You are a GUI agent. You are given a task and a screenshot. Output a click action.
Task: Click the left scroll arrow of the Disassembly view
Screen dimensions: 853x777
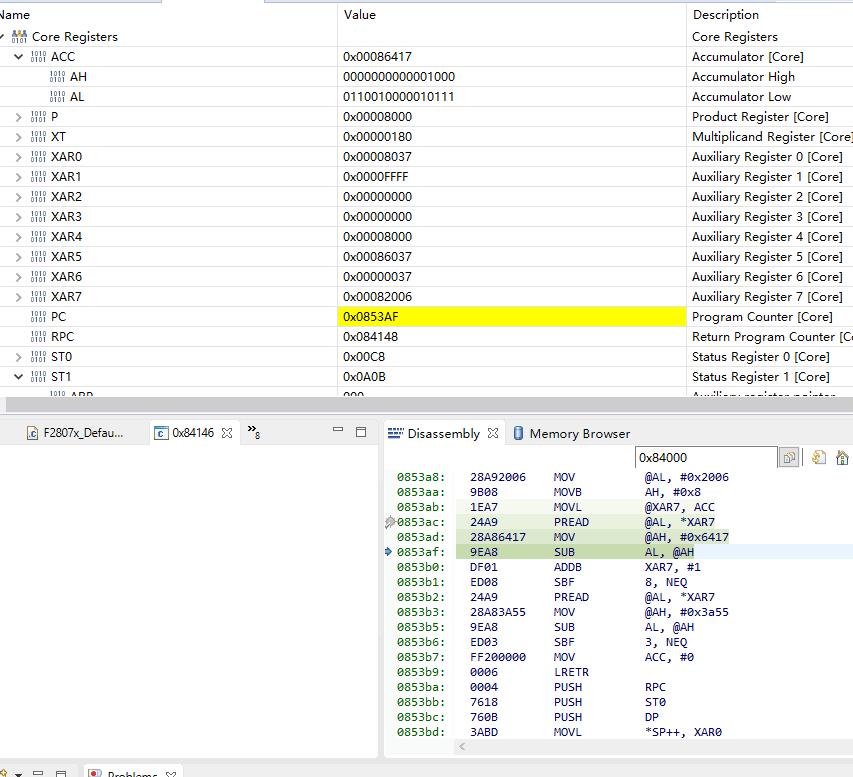pyautogui.click(x=462, y=747)
